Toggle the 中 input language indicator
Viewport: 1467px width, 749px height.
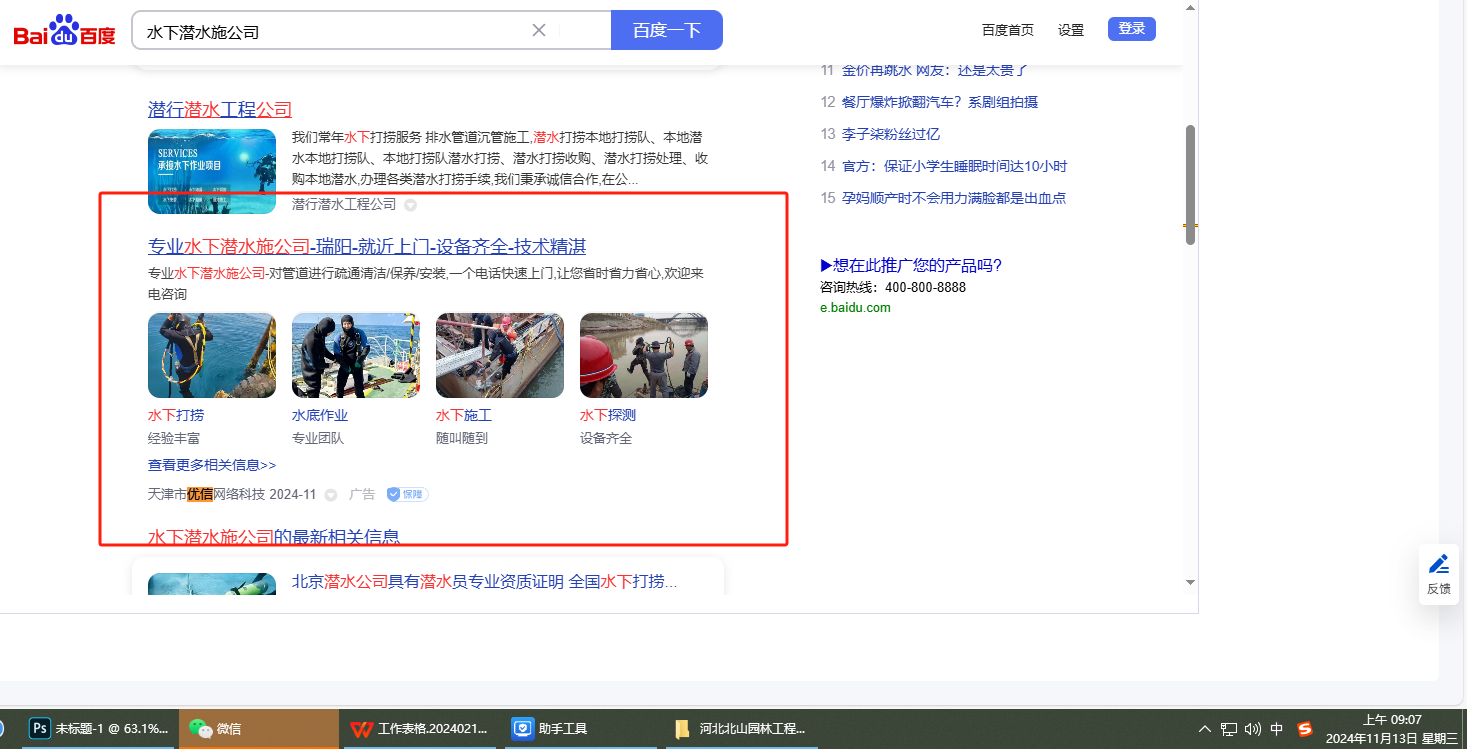pyautogui.click(x=1277, y=729)
